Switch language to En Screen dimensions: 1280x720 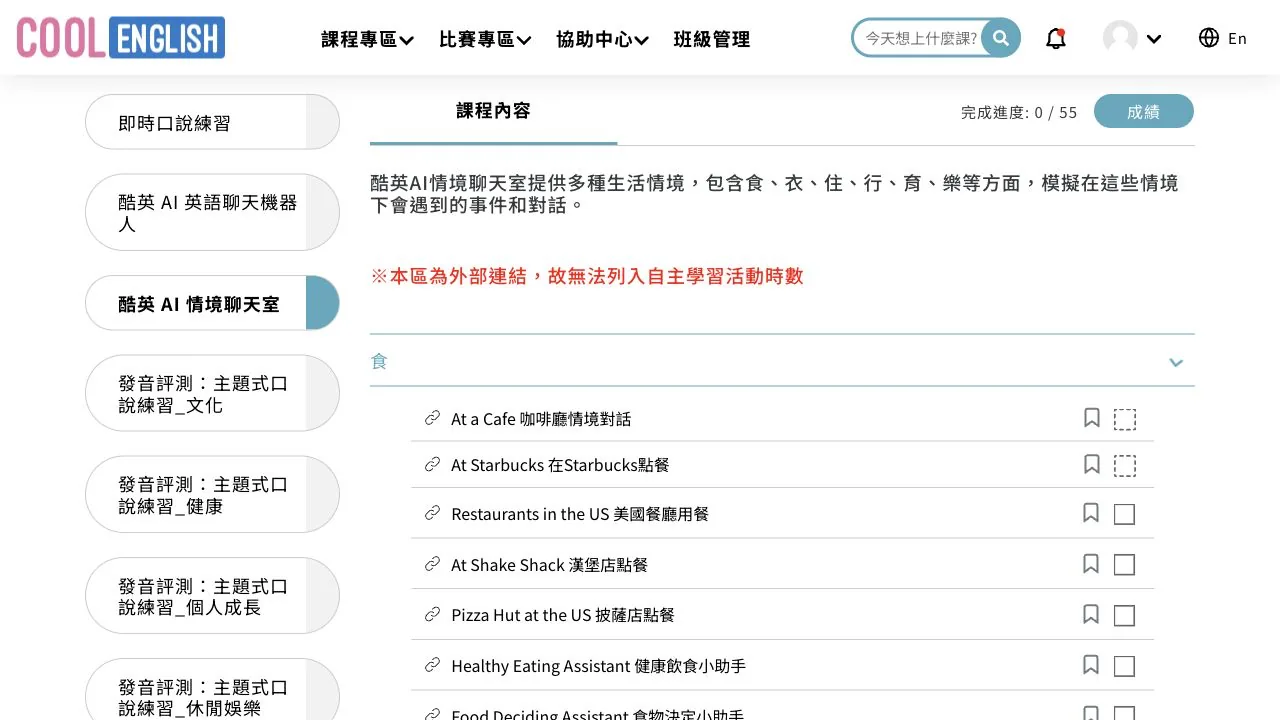(1237, 38)
